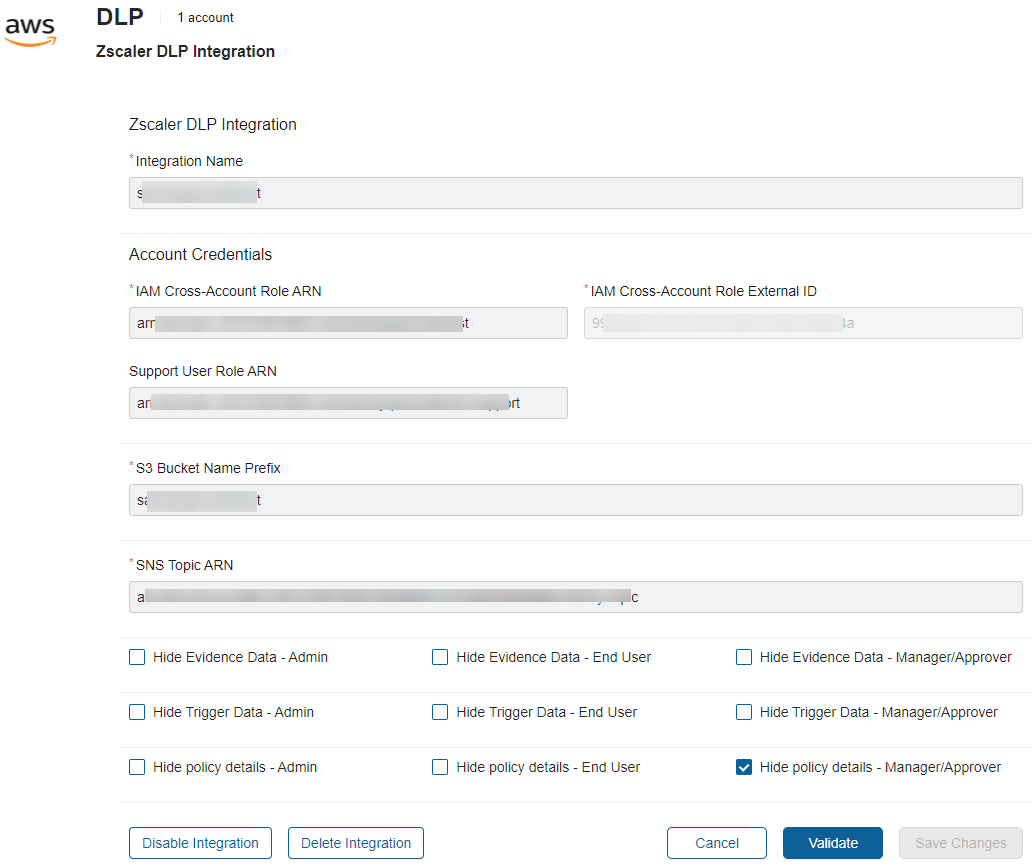Select Hide Trigger Data - End User
1035x867 pixels.
(440, 712)
